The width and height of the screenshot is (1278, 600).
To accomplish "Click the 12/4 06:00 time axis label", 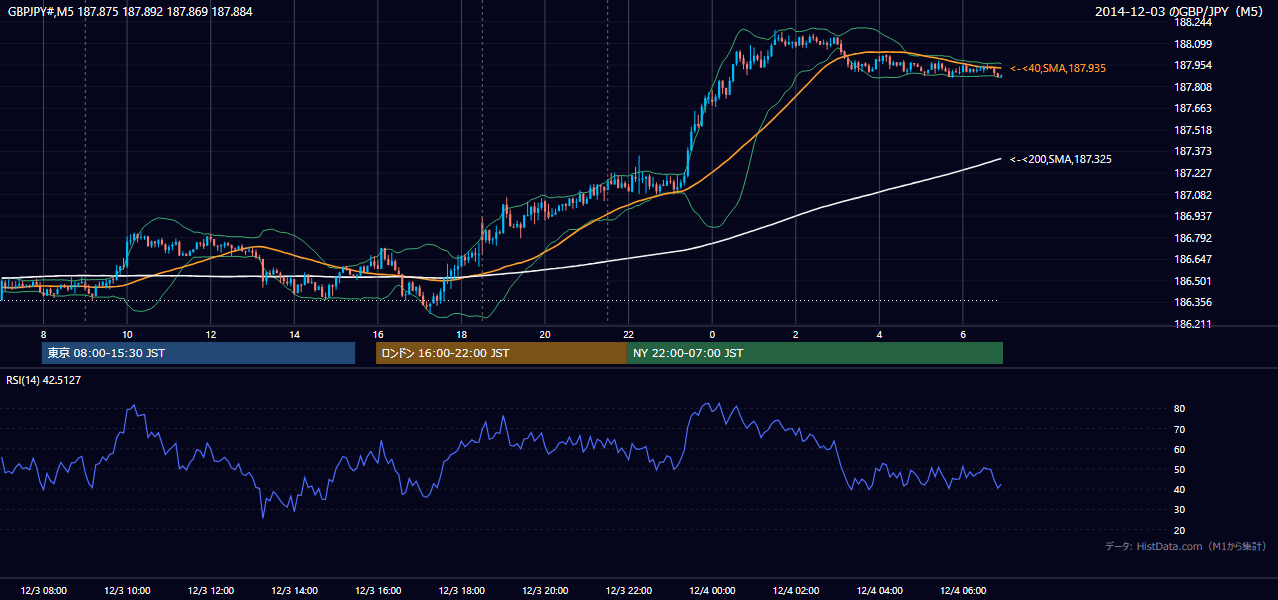I will point(963,590).
